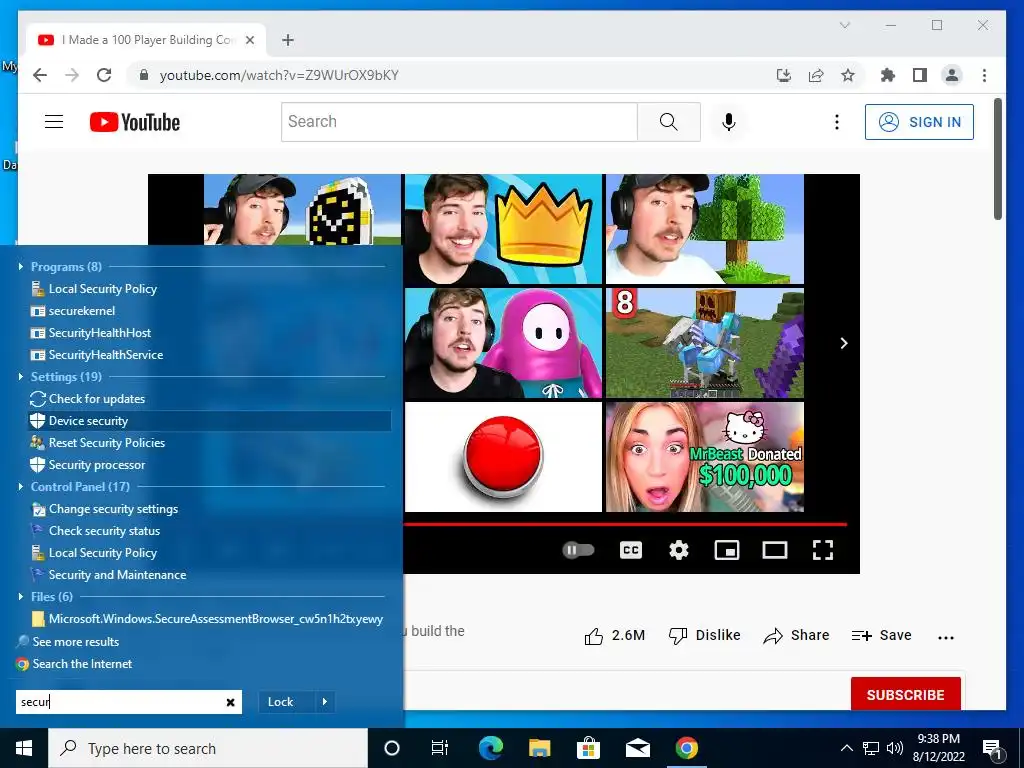Collapse the Settings (19) group

tap(21, 376)
